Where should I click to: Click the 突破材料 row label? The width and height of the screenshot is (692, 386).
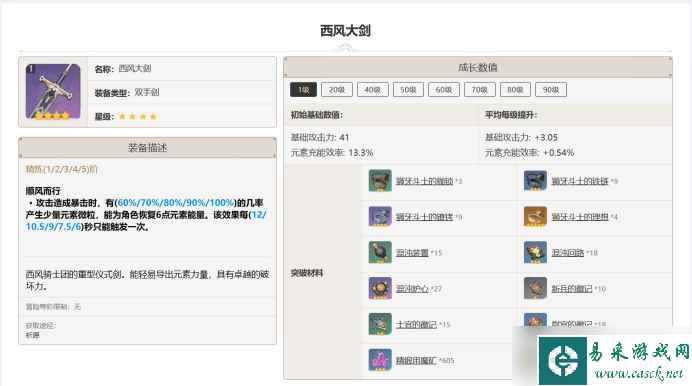pos(307,273)
